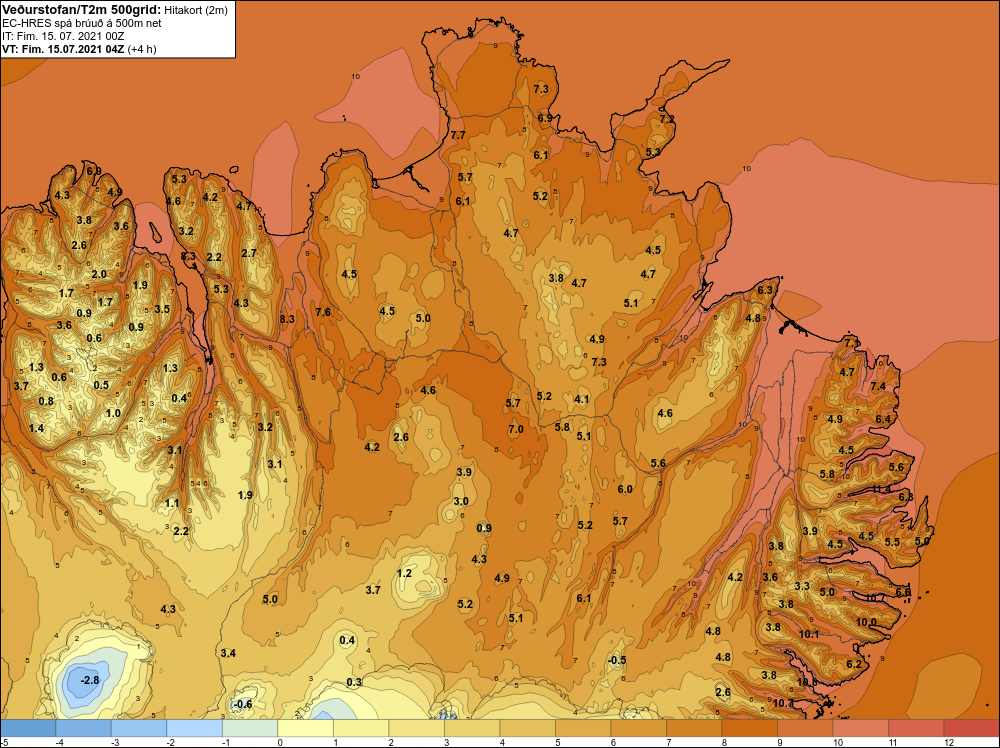The height and width of the screenshot is (748, 1000).
Task: Click the map title 'Veðurstofan/T2m 500grid:'
Action: coord(82,9)
